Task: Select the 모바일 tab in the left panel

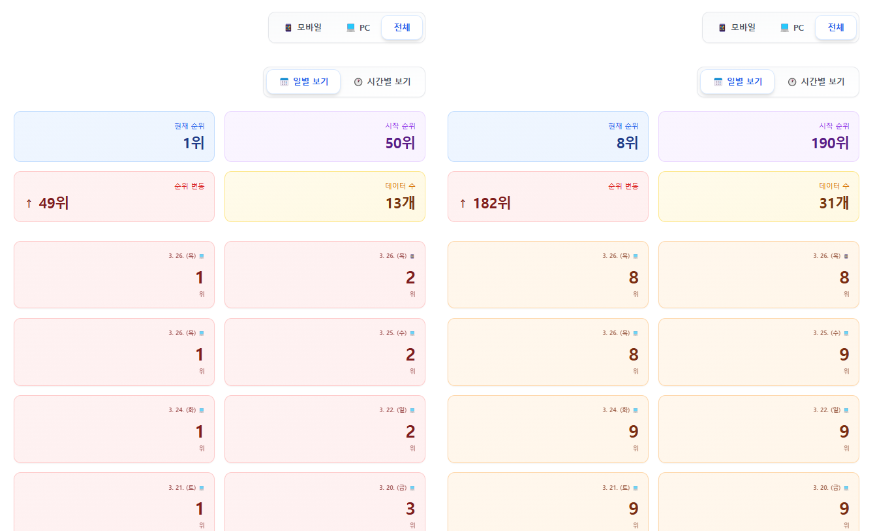Action: pos(303,27)
